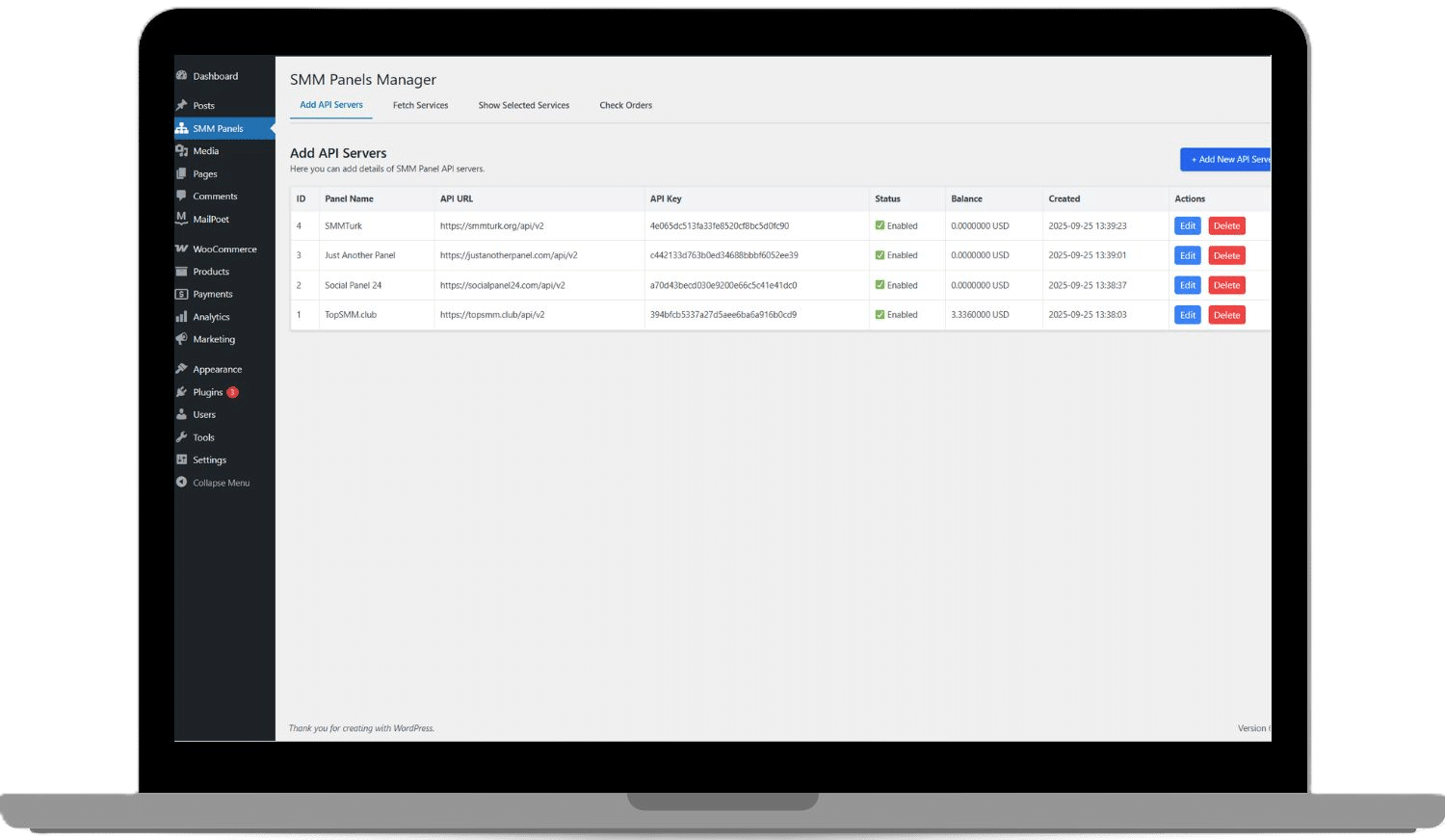Click the Tools wrench icon
This screenshot has height=840, width=1445.
click(x=181, y=437)
